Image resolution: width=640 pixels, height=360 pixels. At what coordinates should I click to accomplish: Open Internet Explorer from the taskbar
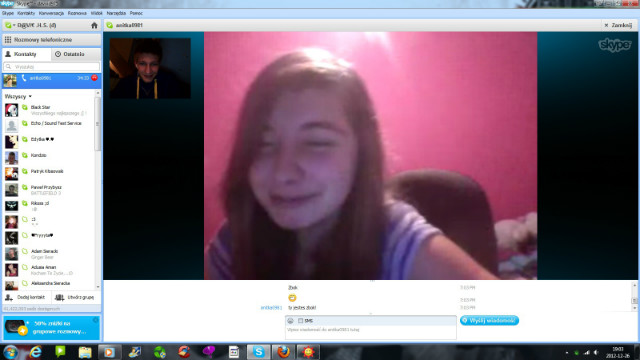pyautogui.click(x=36, y=351)
